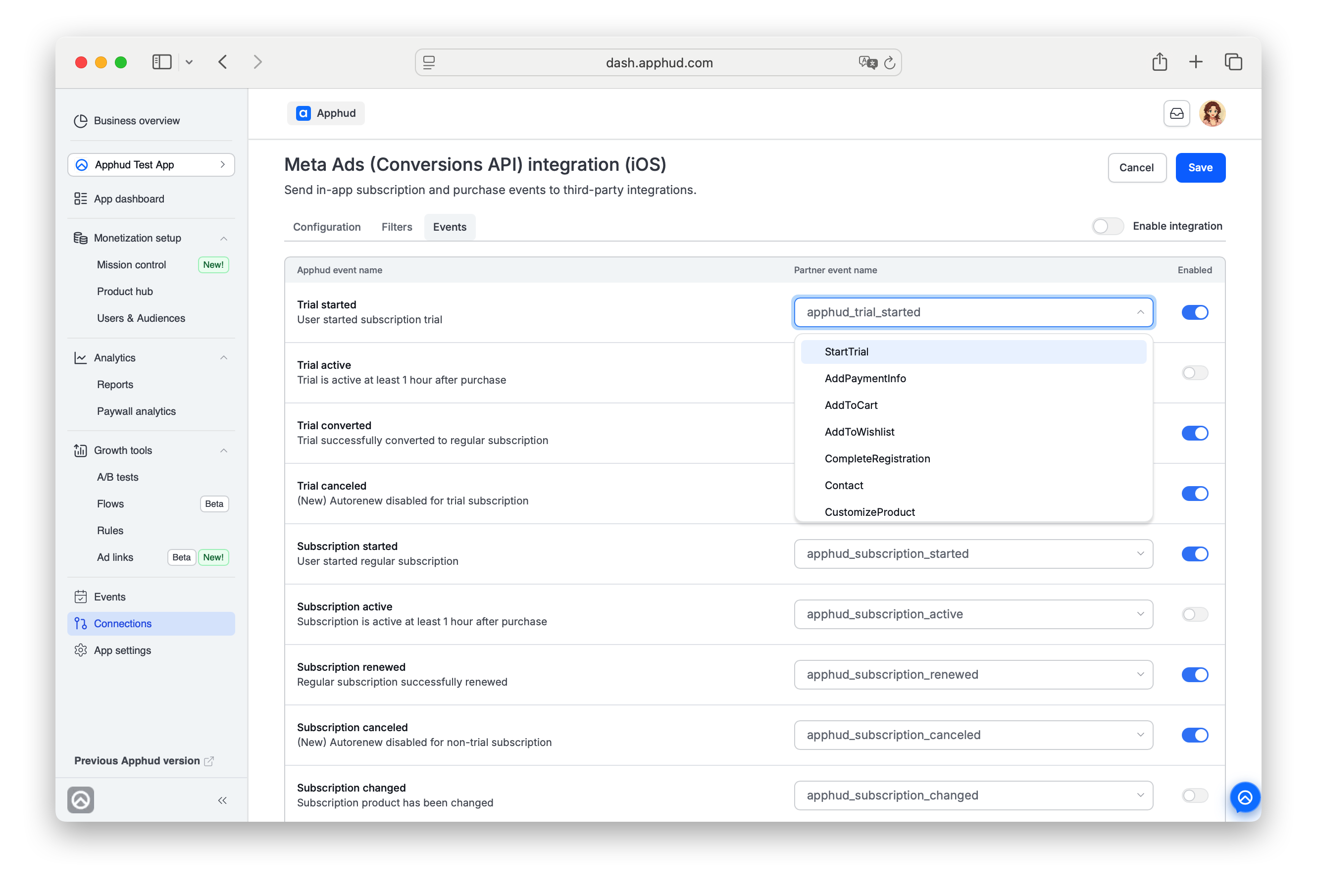The image size is (1317, 896).
Task: Click the dash.apphud.com address bar
Action: tap(658, 62)
